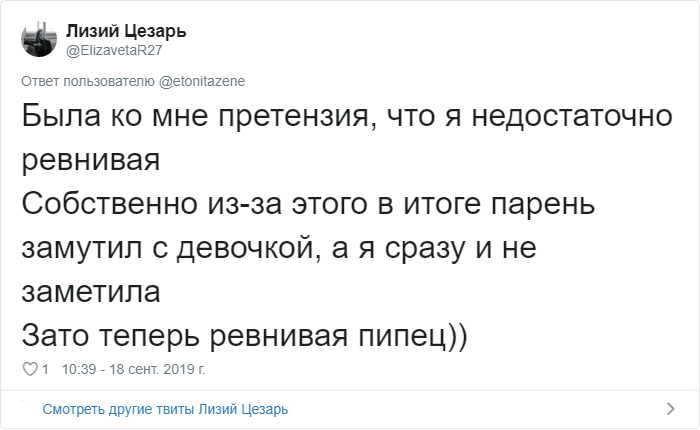Image resolution: width=700 pixels, height=430 pixels.
Task: Click 'Смотреть другие твиты Лизий Цезарь'
Action: coord(165,409)
